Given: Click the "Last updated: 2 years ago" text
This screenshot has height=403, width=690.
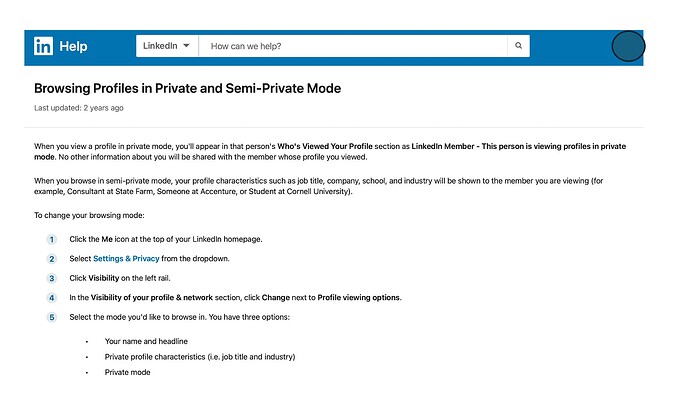Looking at the screenshot, I should (79, 108).
